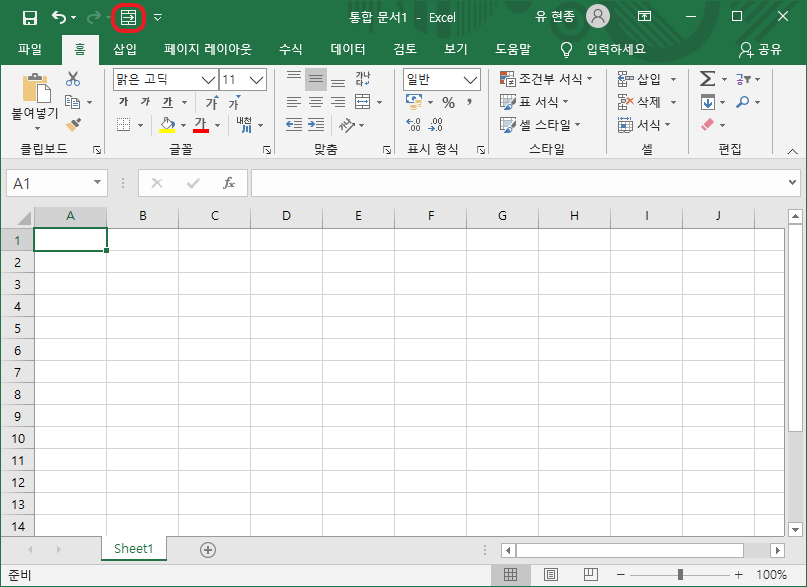This screenshot has width=807, height=587.
Task: Open the 파일 tab
Action: pos(30,49)
